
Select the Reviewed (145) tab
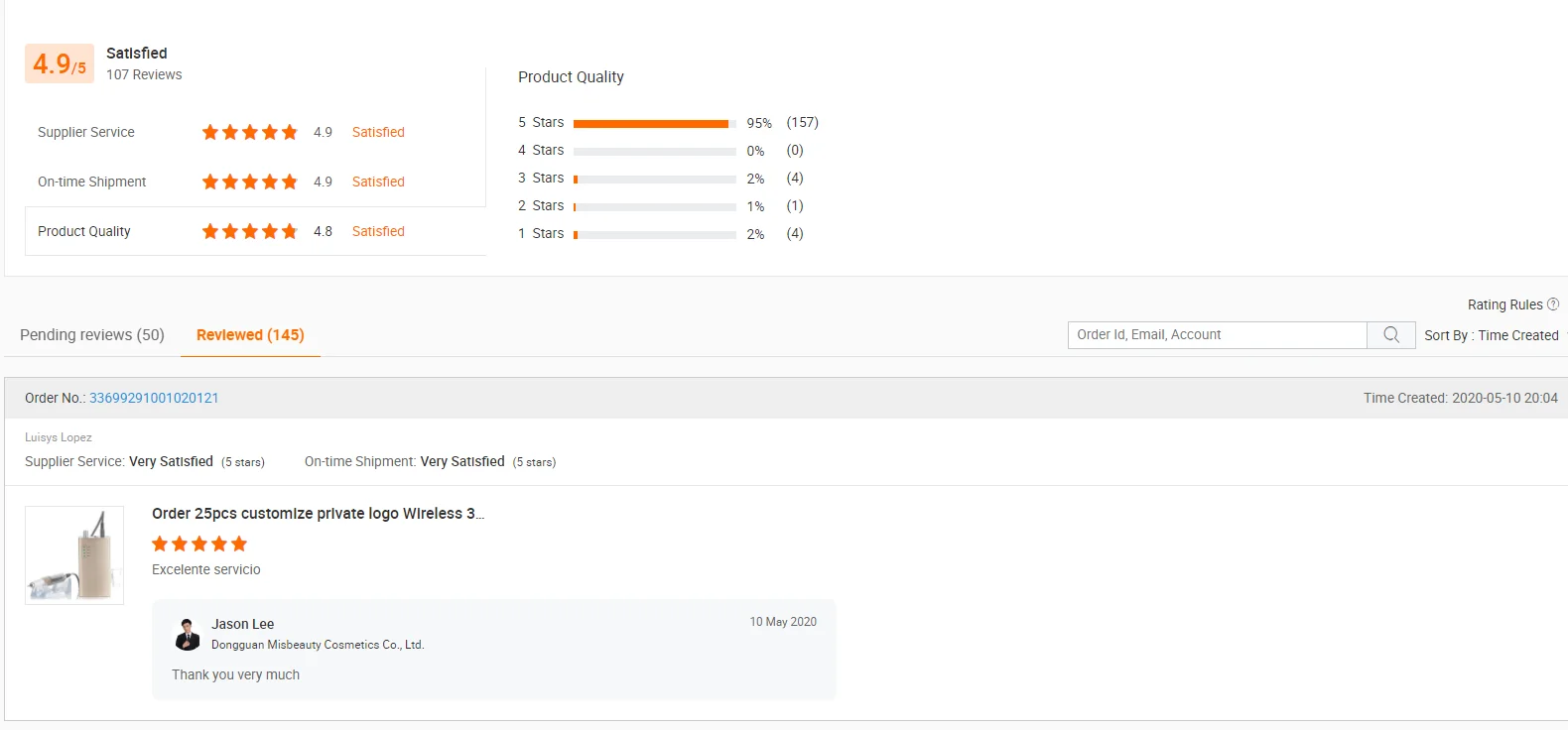click(x=250, y=335)
